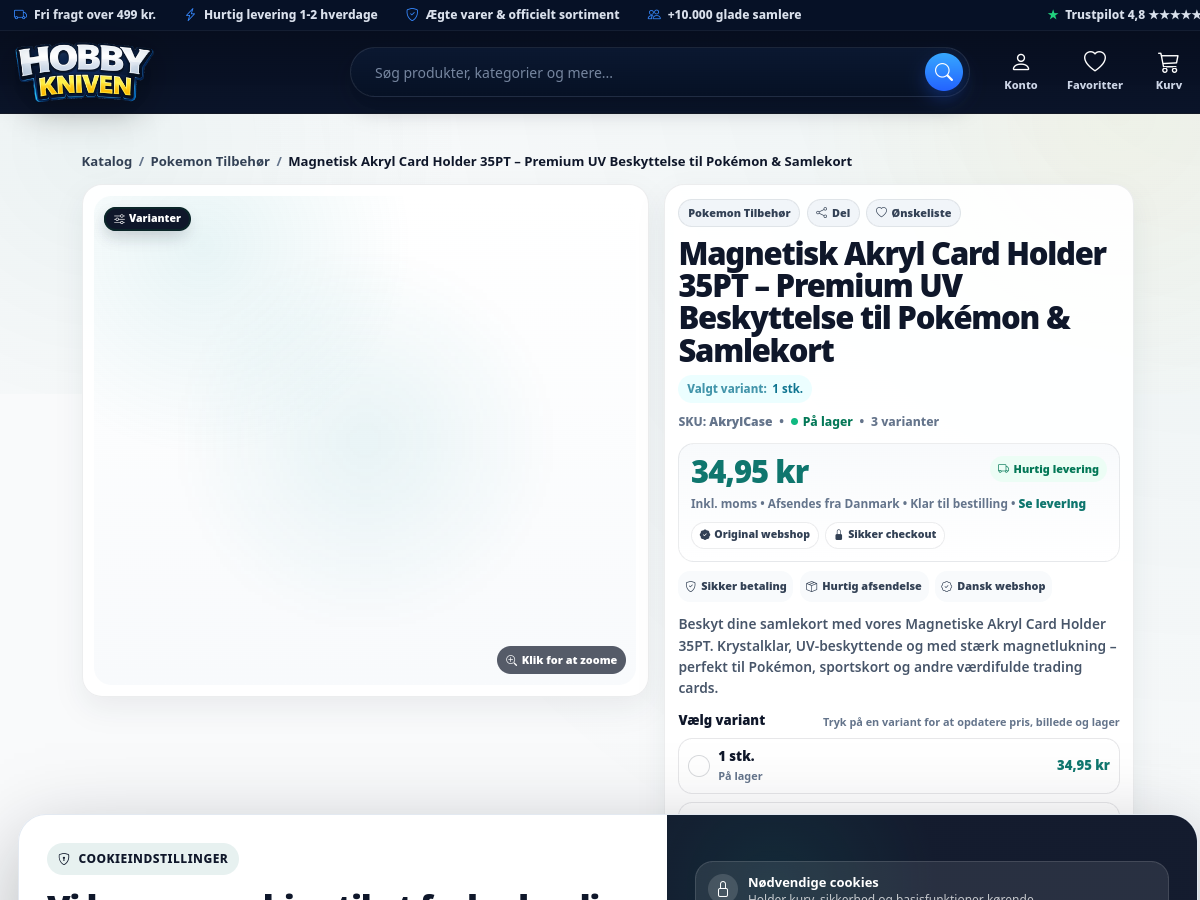Image resolution: width=1200 pixels, height=900 pixels.
Task: Click the Original webshop badge
Action: tap(755, 535)
